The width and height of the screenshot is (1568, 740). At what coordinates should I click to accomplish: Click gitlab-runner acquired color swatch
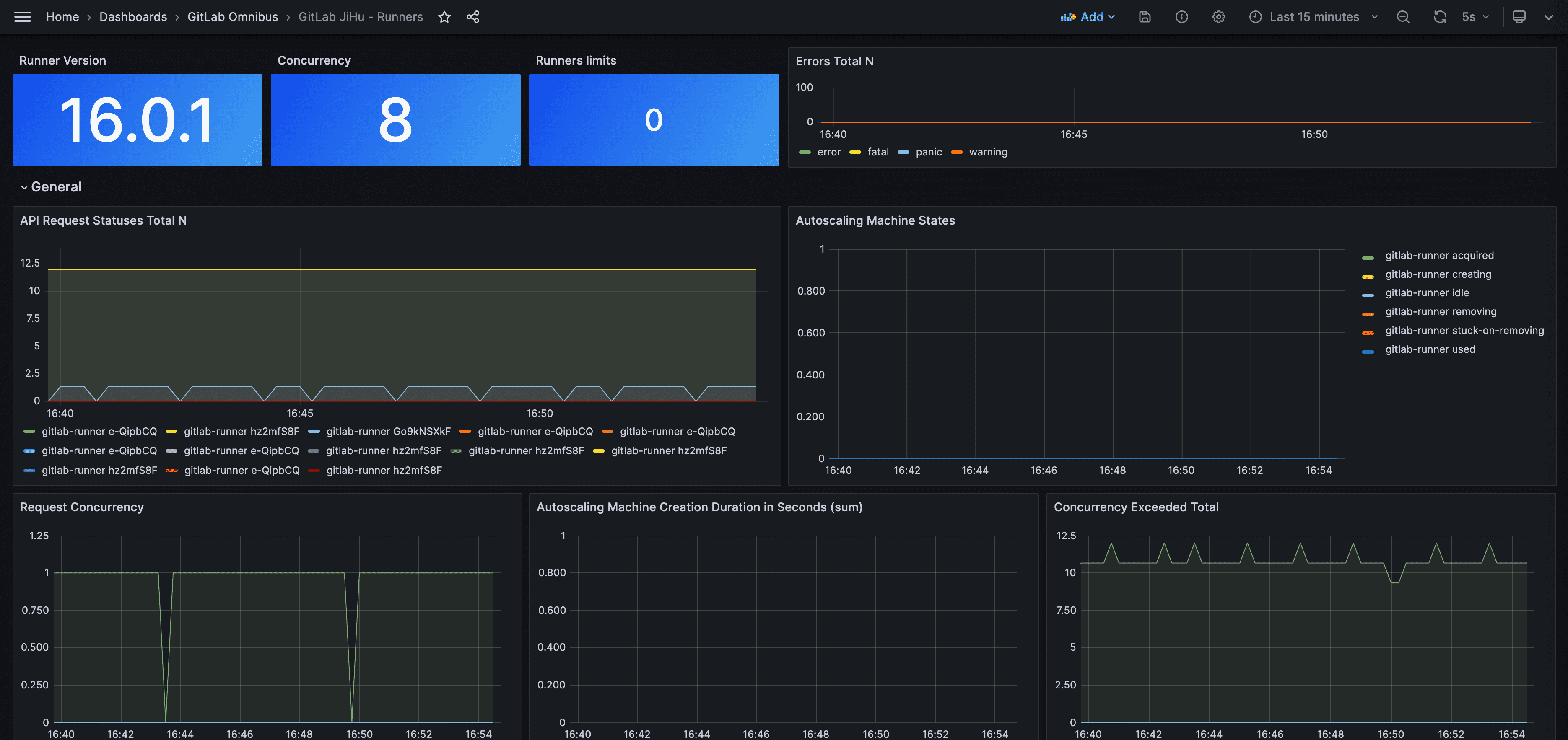coord(1368,257)
